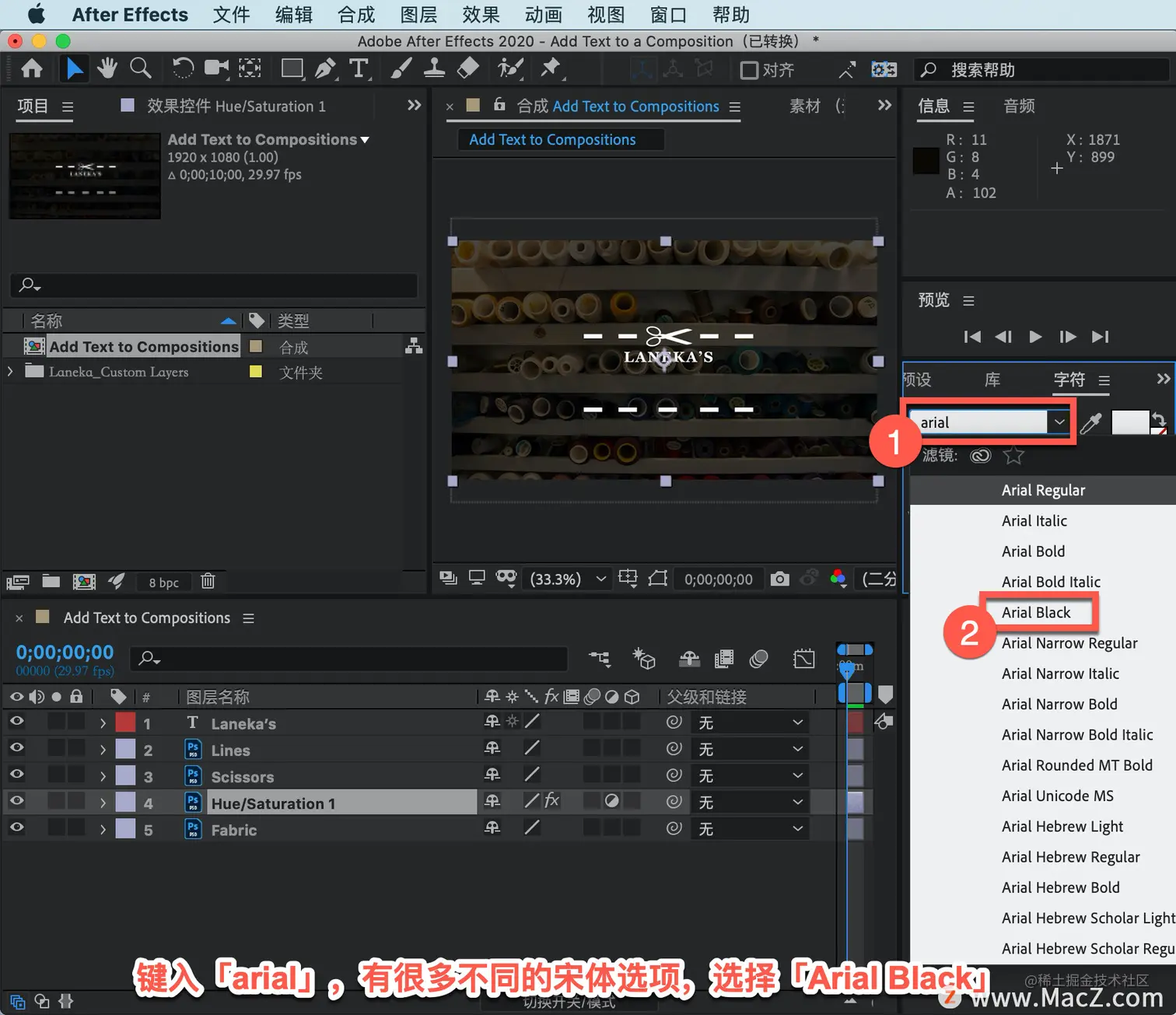Select the Zoom magnifier tool

140,69
